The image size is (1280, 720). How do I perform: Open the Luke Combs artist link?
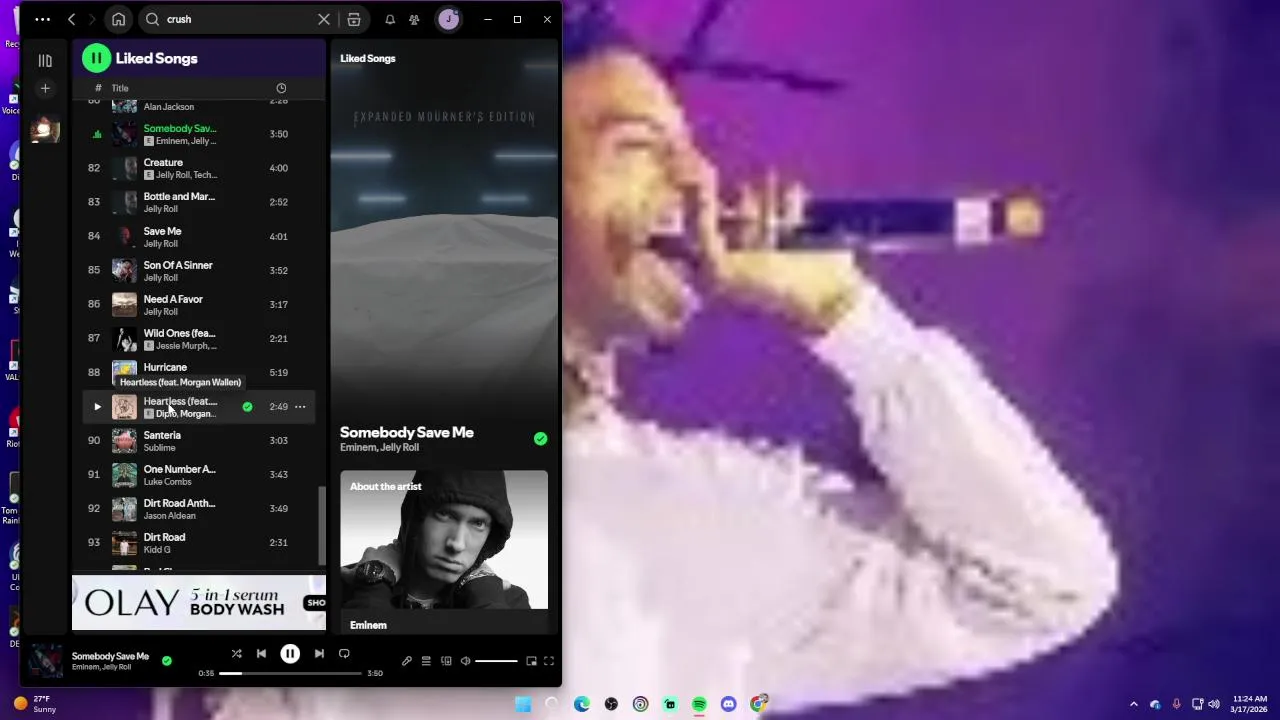167,482
